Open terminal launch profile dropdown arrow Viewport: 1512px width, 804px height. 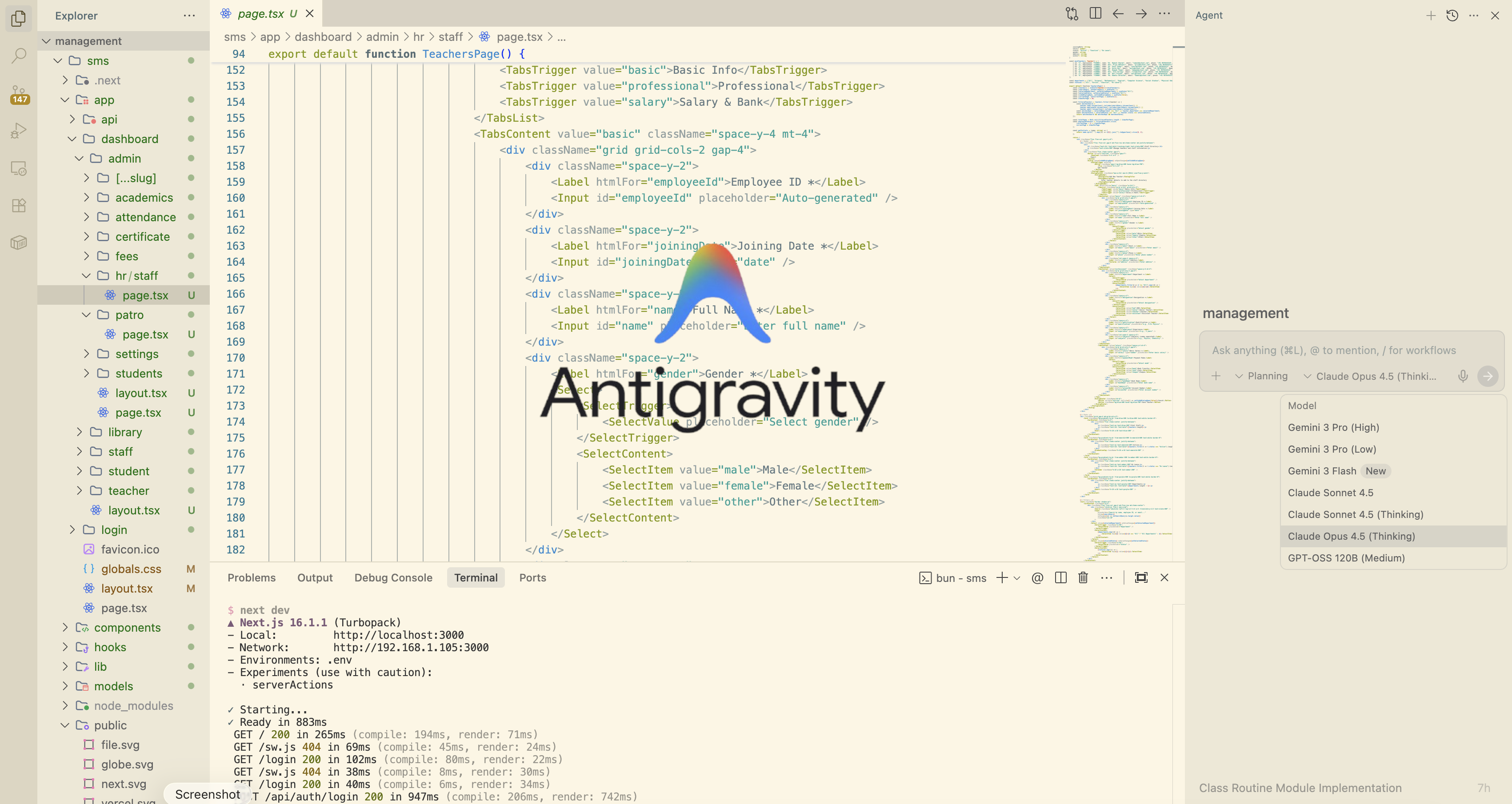pyautogui.click(x=1016, y=578)
